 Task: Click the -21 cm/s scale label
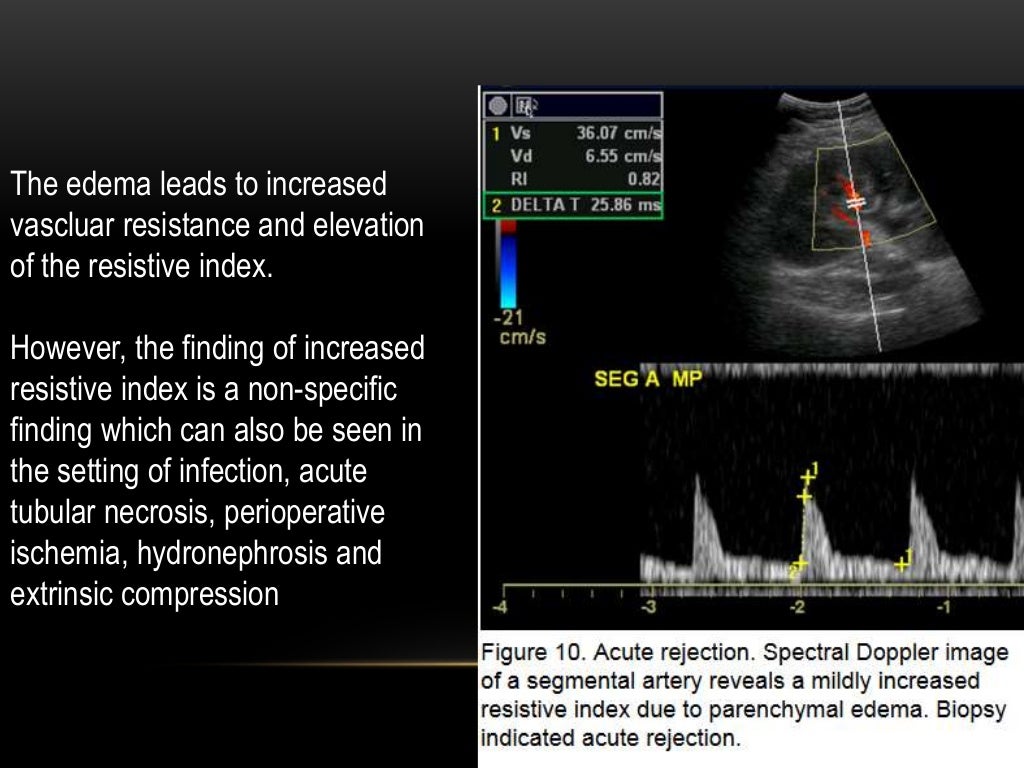coord(520,327)
